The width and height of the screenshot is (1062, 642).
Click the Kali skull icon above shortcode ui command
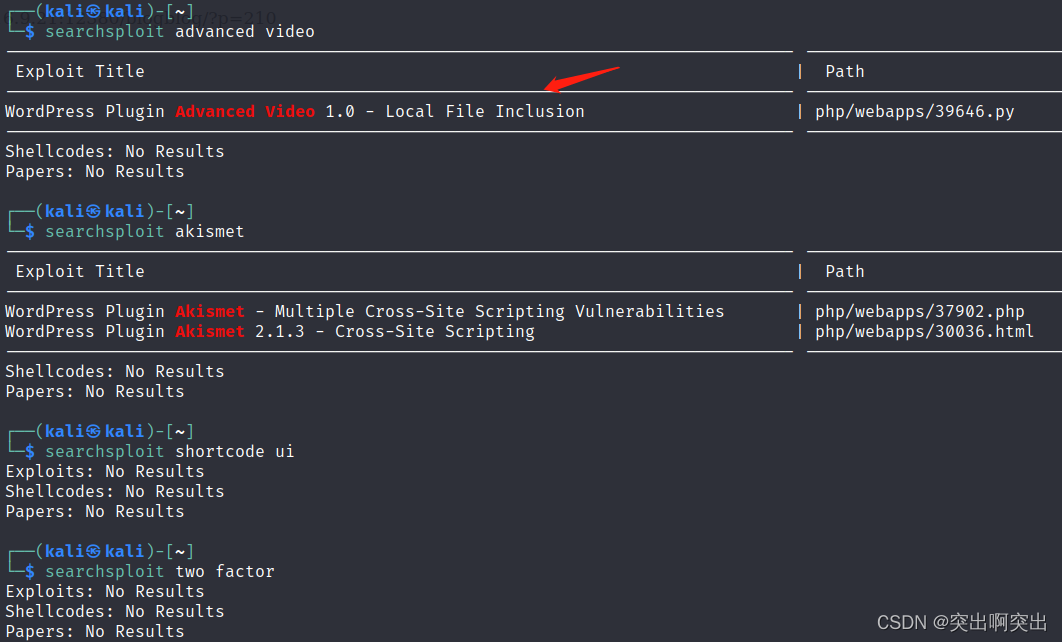coord(94,431)
